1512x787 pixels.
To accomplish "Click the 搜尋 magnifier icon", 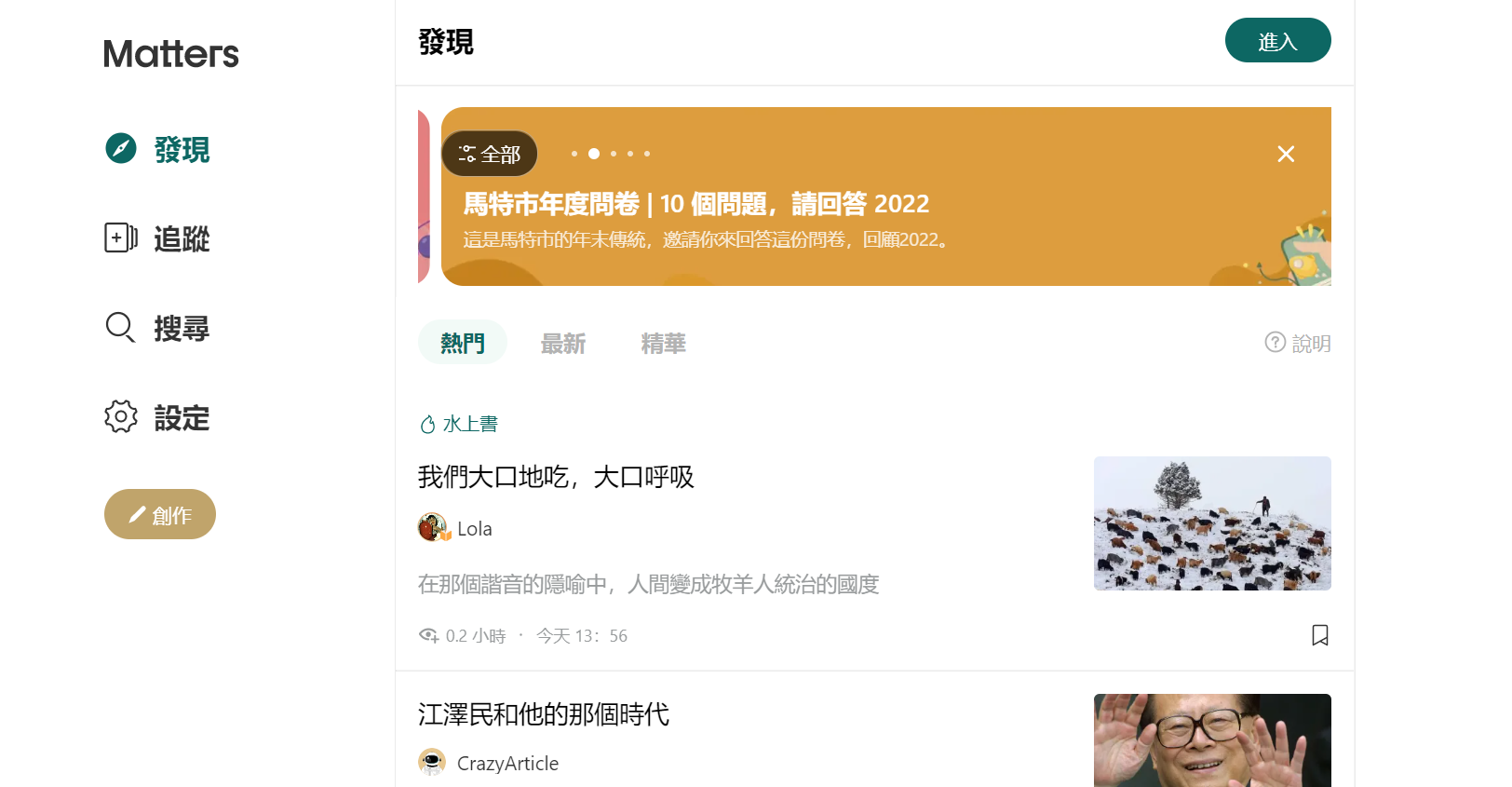I will (121, 327).
